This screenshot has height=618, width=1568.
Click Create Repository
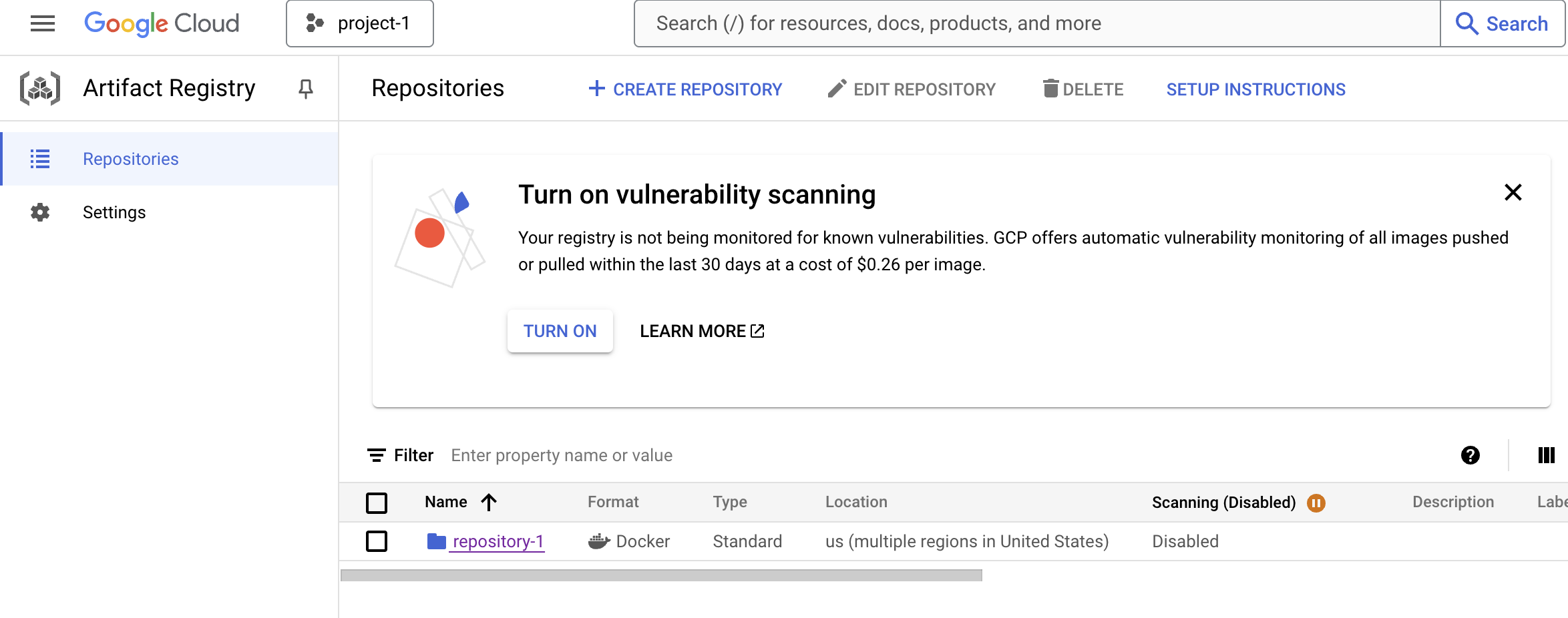tap(685, 89)
